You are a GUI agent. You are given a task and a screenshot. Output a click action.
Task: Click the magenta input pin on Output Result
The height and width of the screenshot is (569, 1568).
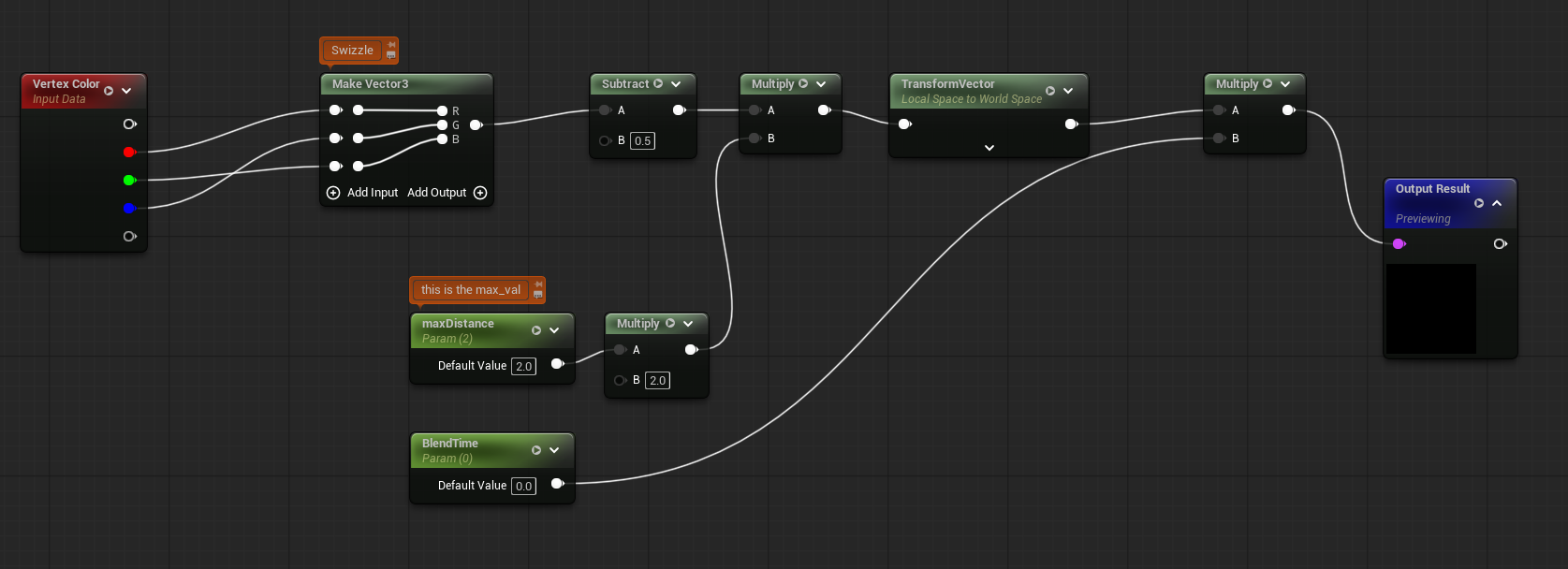click(x=1399, y=243)
